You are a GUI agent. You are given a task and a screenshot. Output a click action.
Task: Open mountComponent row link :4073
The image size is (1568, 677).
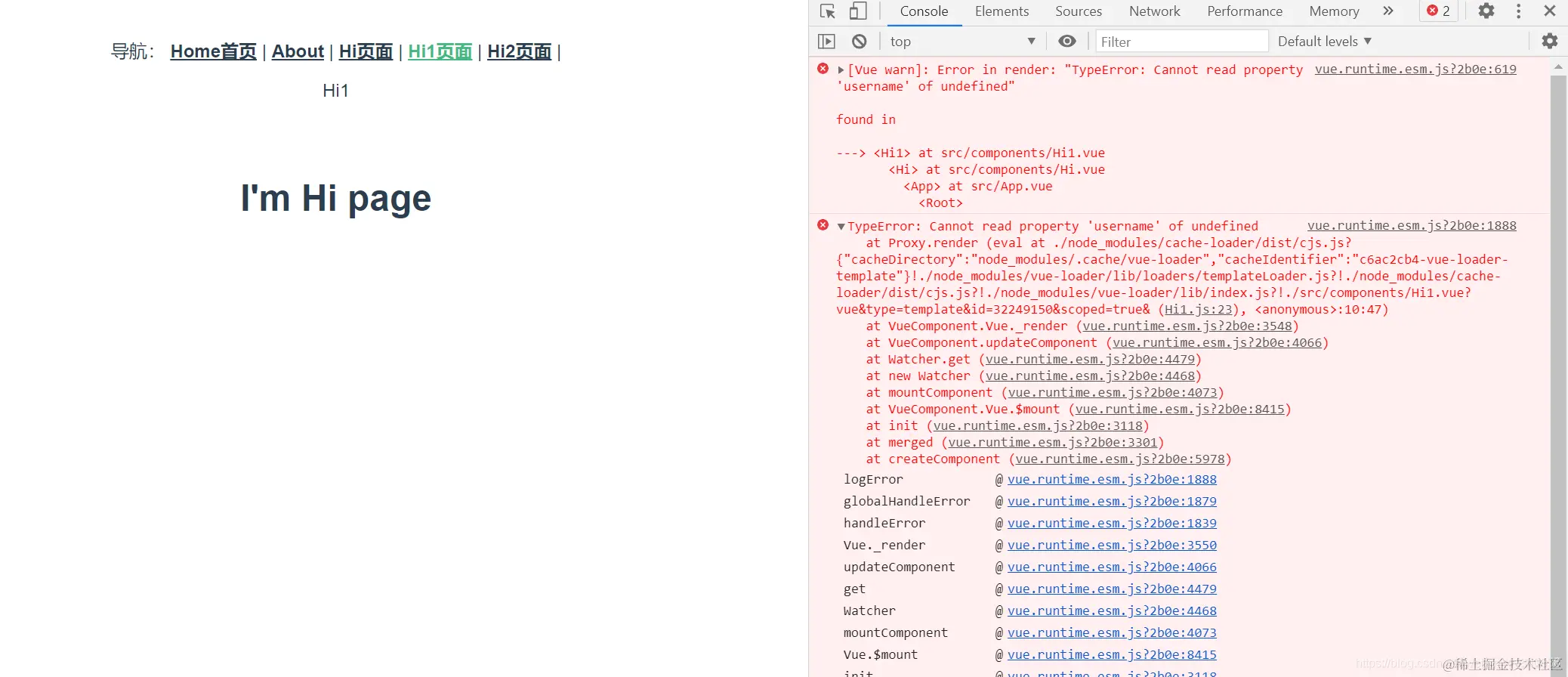(x=1112, y=632)
